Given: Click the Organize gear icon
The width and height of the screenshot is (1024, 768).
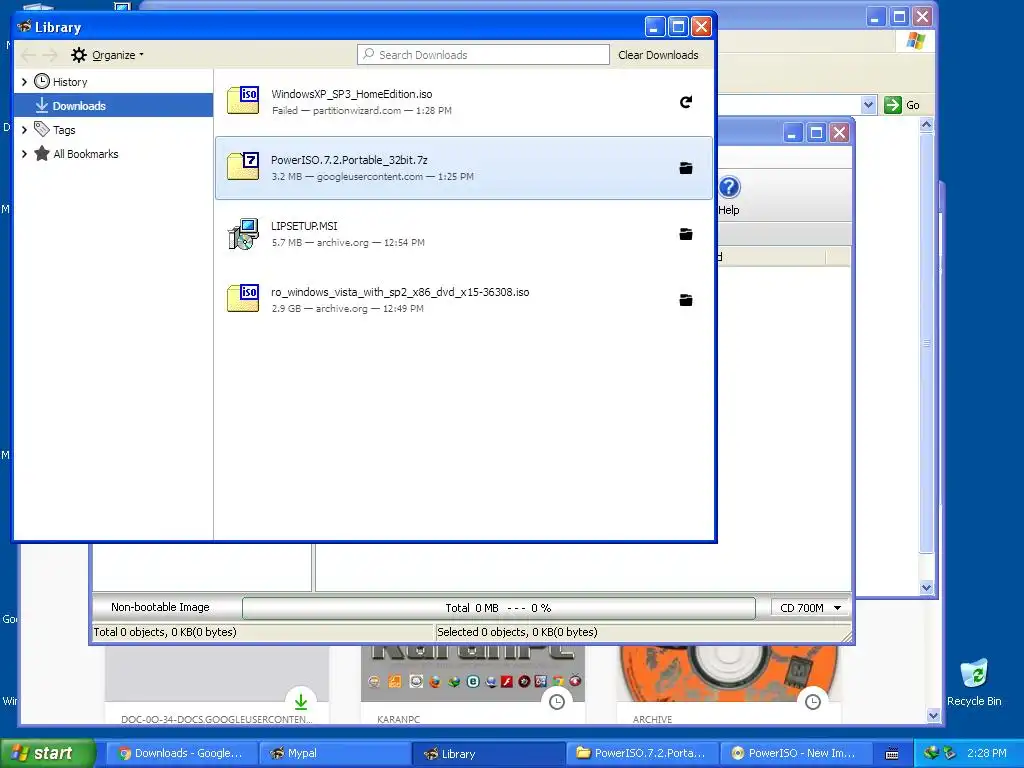Looking at the screenshot, I should click(x=79, y=55).
